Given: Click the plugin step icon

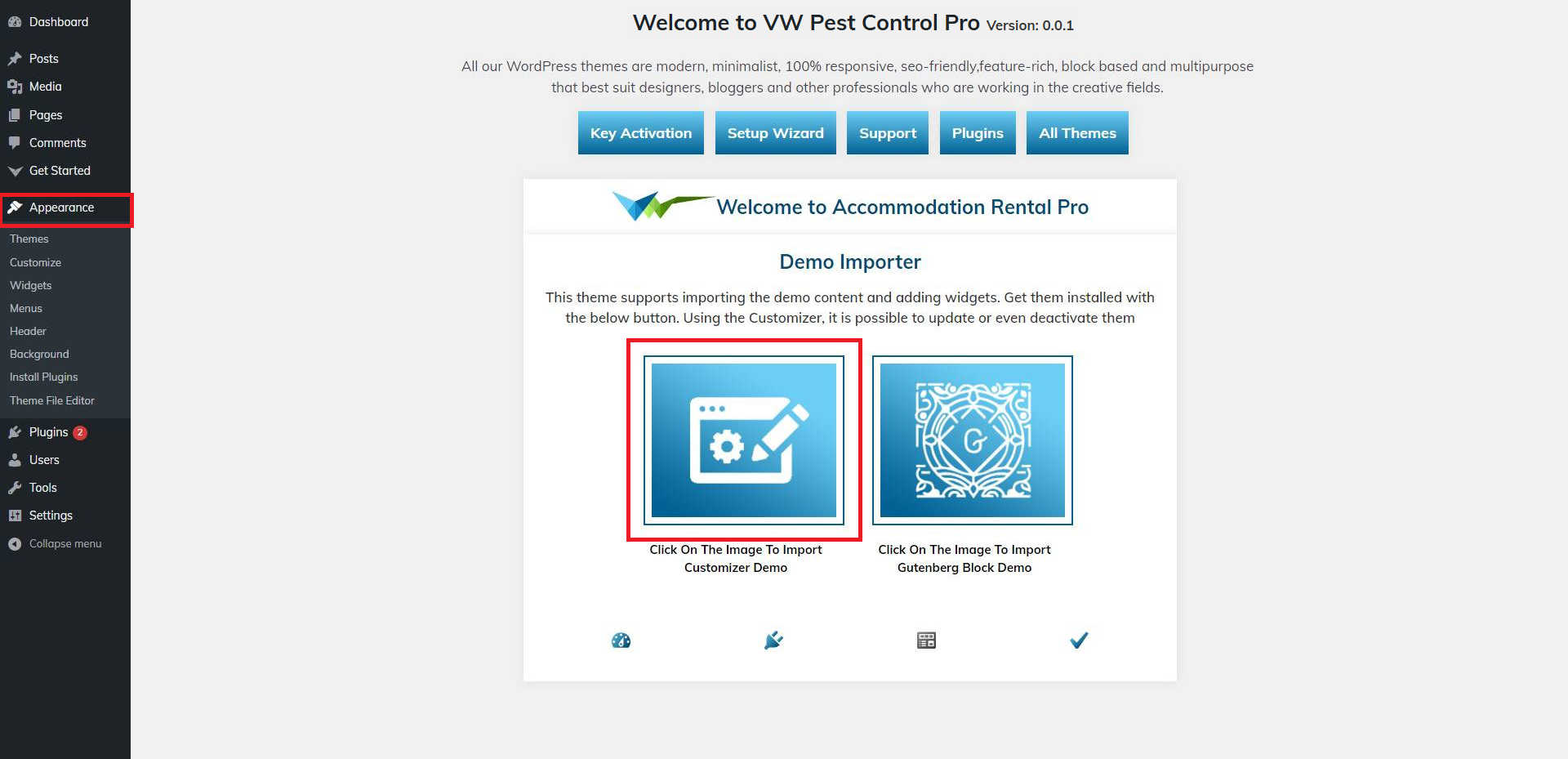Looking at the screenshot, I should 773,641.
